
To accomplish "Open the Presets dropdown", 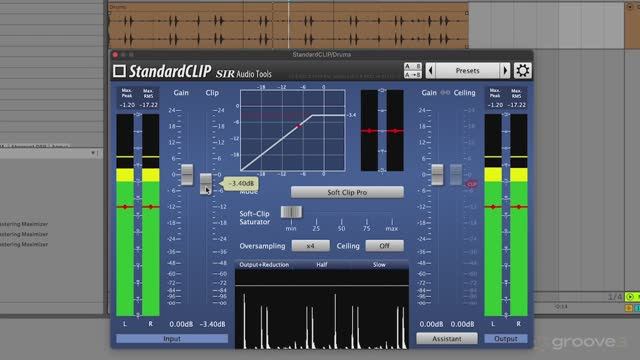I will (x=467, y=71).
